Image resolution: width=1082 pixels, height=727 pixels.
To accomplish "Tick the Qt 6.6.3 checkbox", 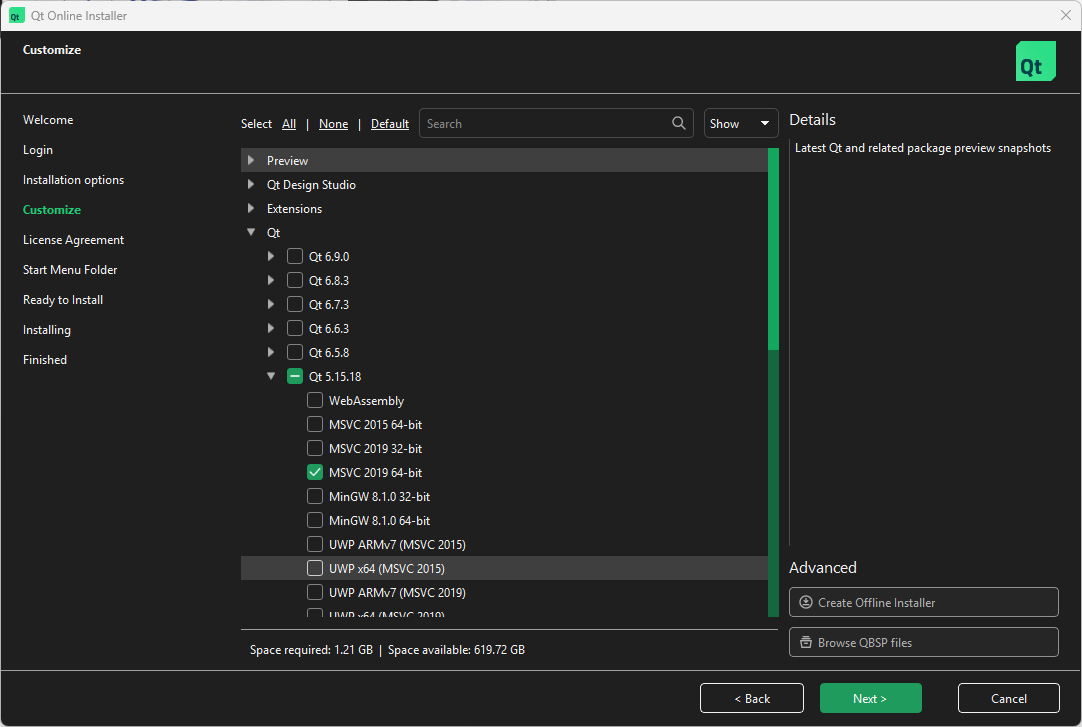I will pyautogui.click(x=295, y=328).
